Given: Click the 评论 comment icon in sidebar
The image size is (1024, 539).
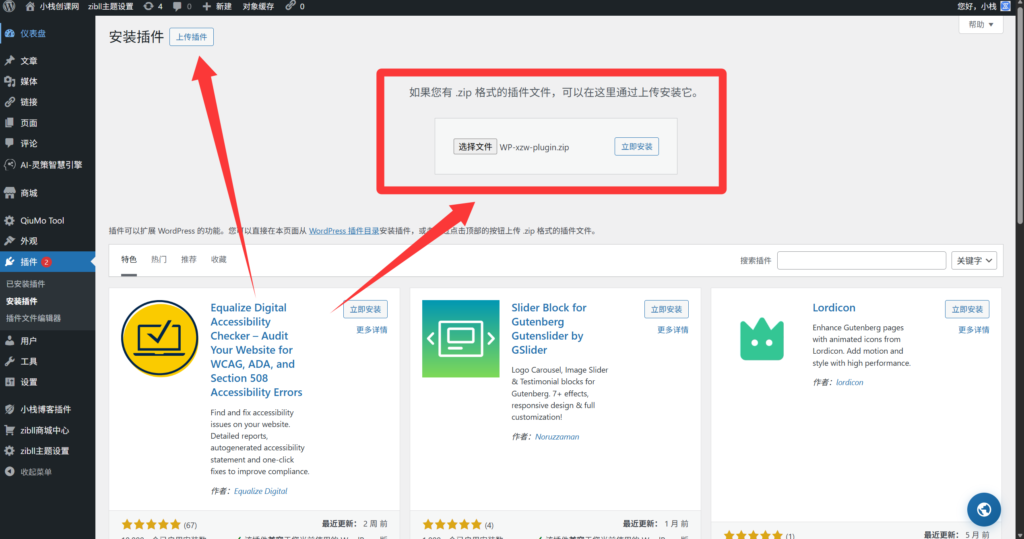Looking at the screenshot, I should (x=10, y=143).
